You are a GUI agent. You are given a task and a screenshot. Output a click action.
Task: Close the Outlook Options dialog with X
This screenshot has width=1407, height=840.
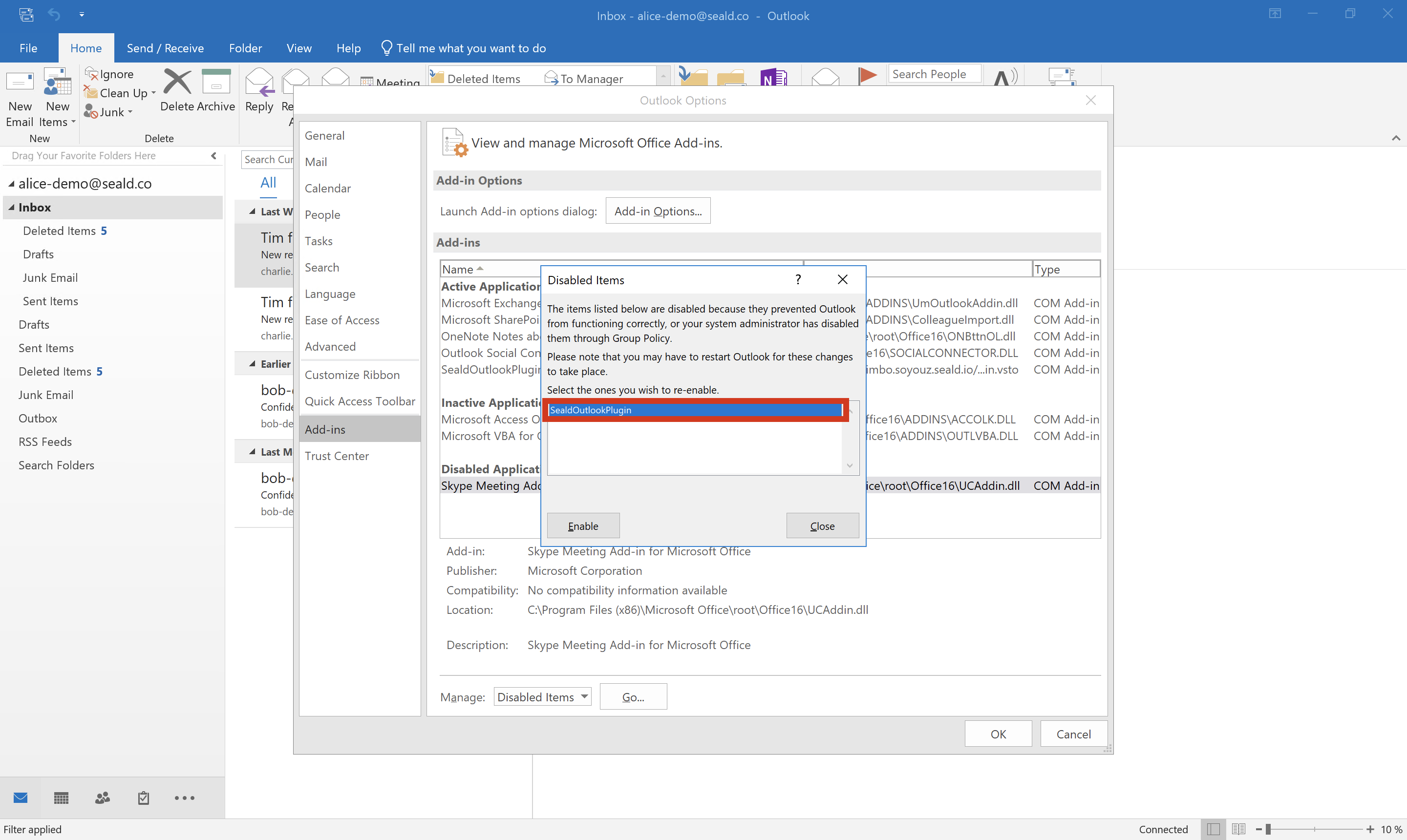point(1091,100)
